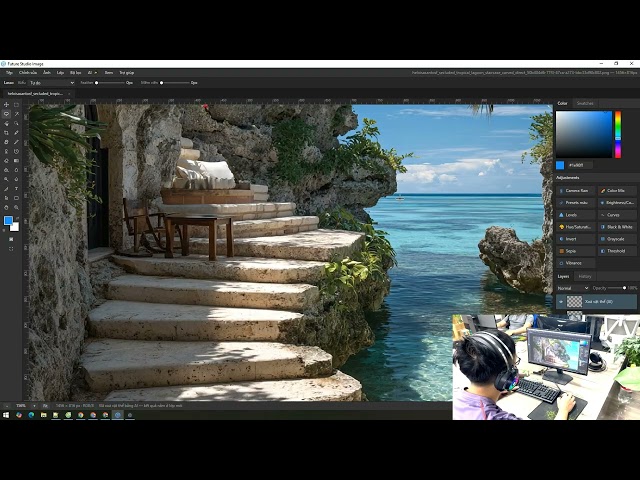Apply the Camera Raw adjustment
This screenshot has width=640, height=480.
pyautogui.click(x=576, y=191)
